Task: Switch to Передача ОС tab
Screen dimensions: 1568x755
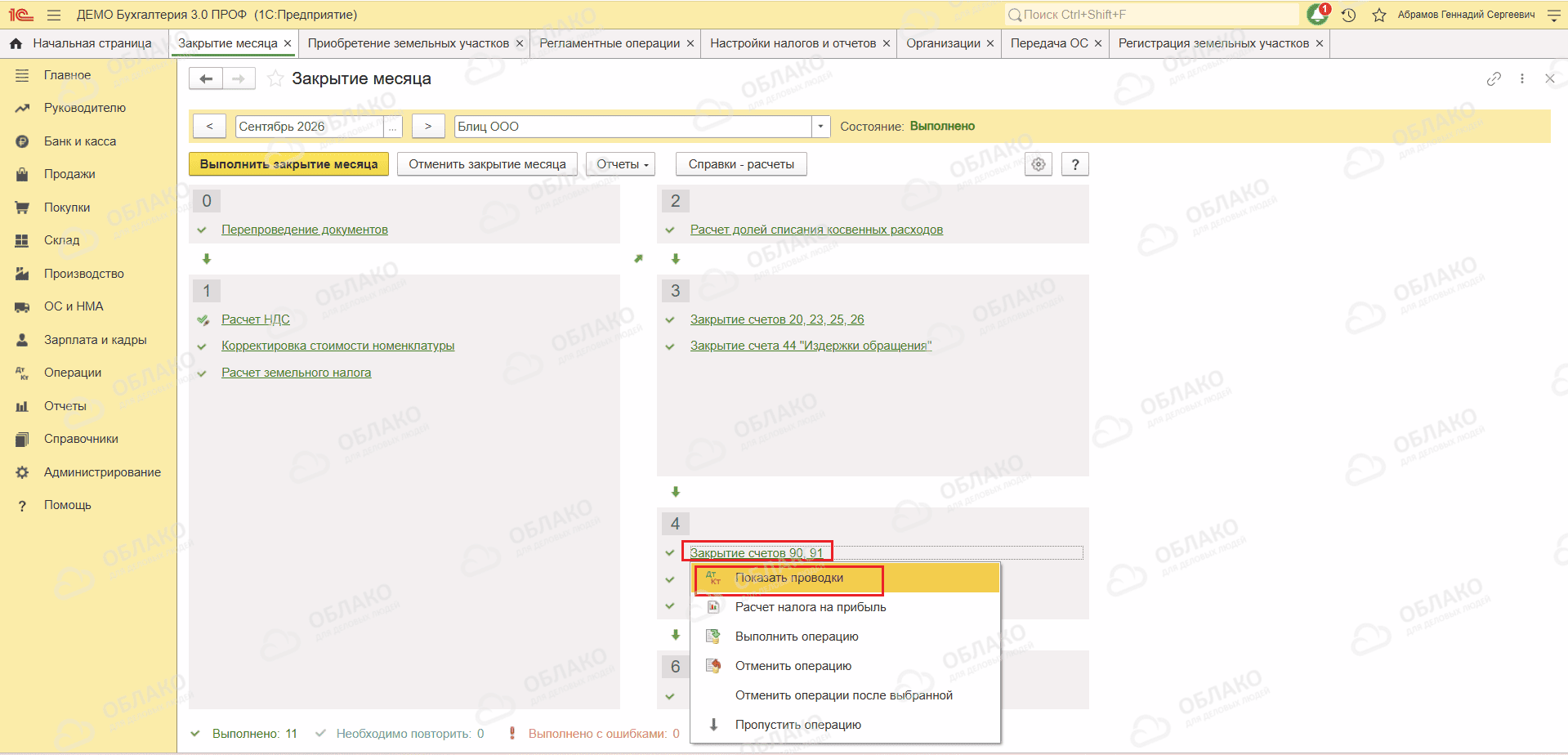Action: point(1049,43)
